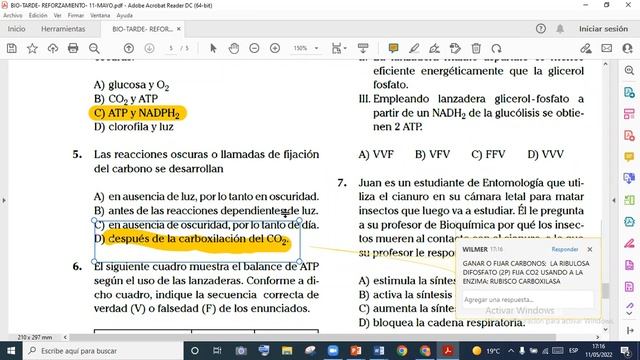Viewport: 640px width, 360px height.
Task: Open the find text magnifier tool
Action: (x=94, y=48)
